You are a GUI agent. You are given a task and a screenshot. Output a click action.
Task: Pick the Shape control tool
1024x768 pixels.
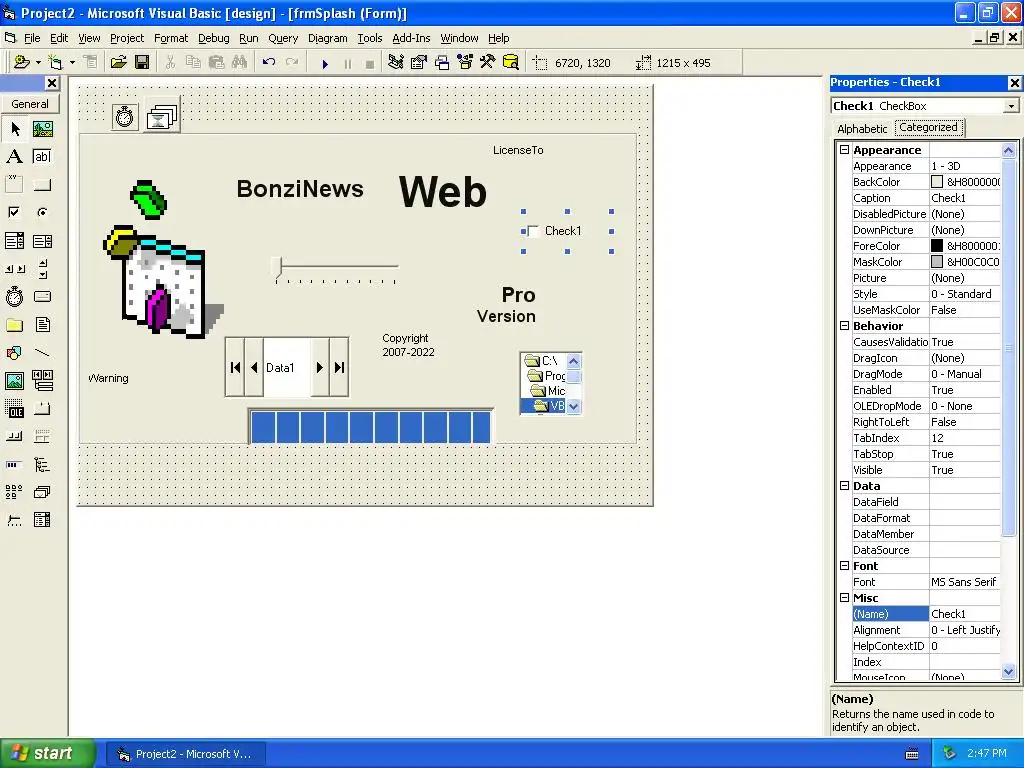click(x=14, y=353)
